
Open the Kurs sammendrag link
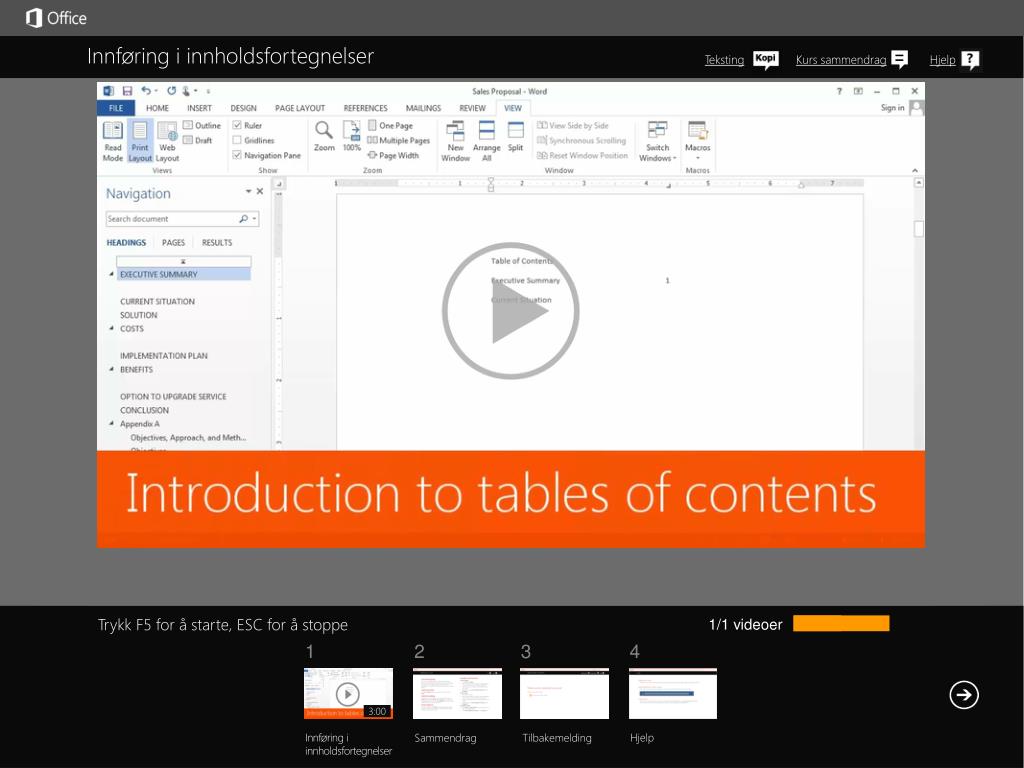pos(841,60)
